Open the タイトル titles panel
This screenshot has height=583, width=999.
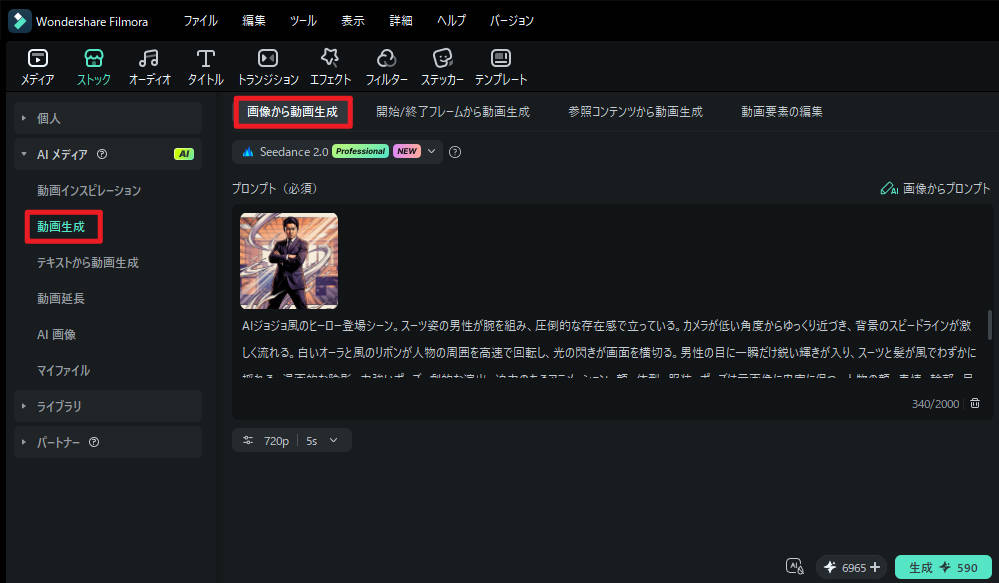(x=205, y=67)
